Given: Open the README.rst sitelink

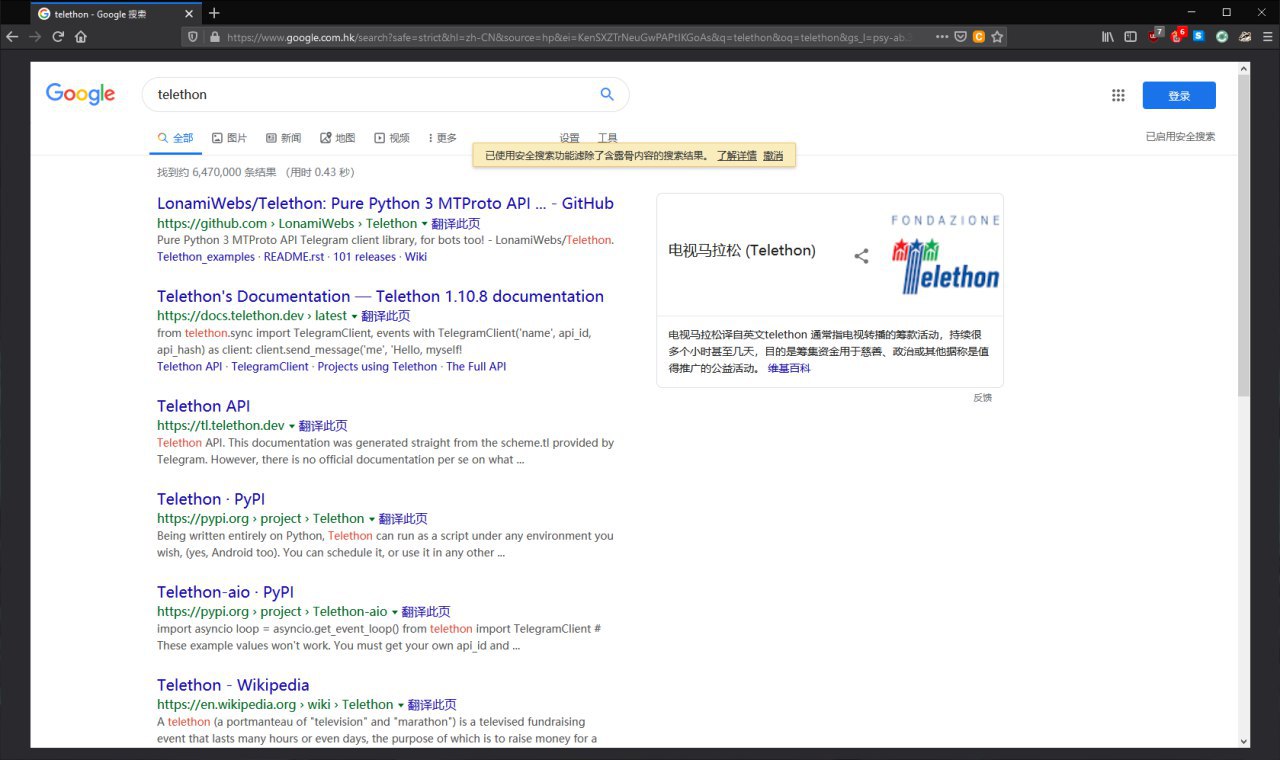Looking at the screenshot, I should click(x=294, y=257).
